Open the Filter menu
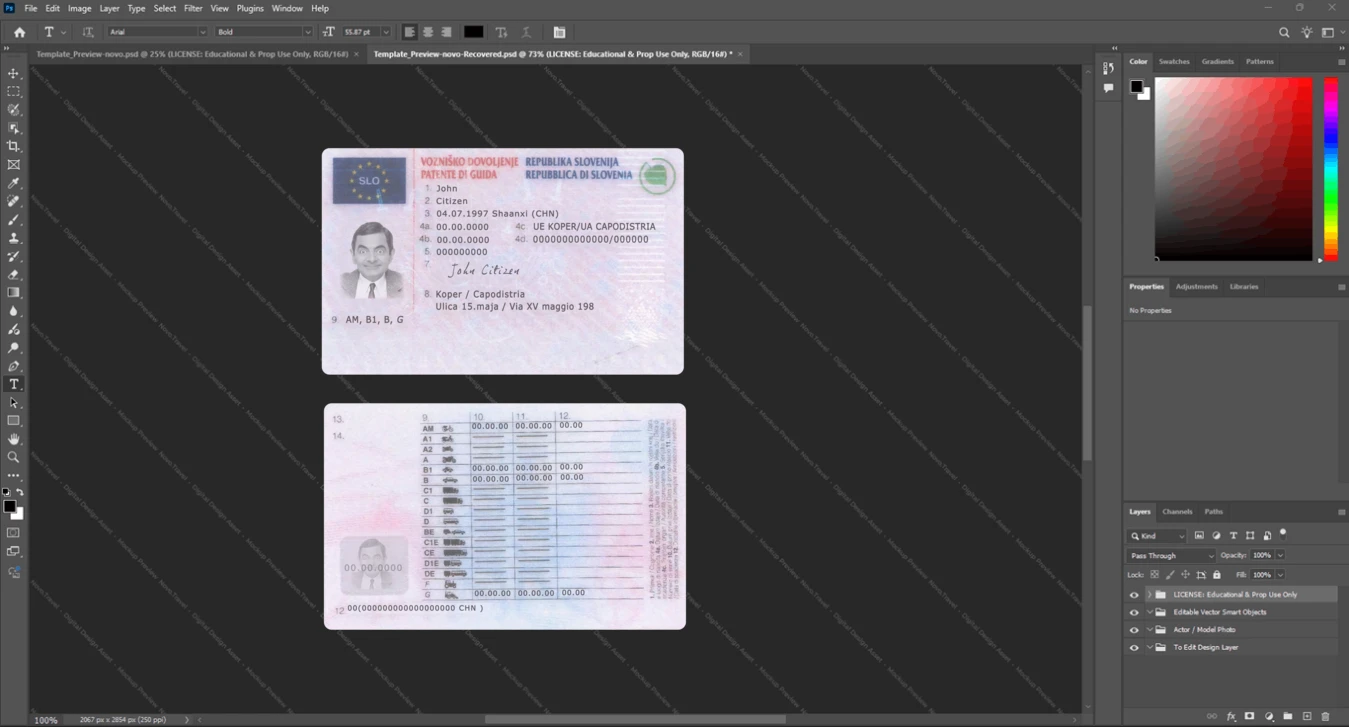This screenshot has width=1349, height=727. point(193,8)
